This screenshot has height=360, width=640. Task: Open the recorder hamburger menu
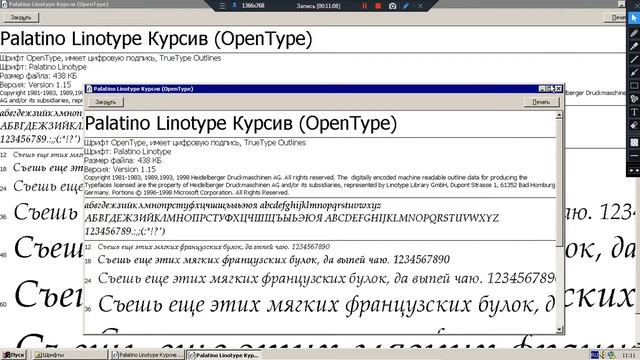click(x=222, y=6)
